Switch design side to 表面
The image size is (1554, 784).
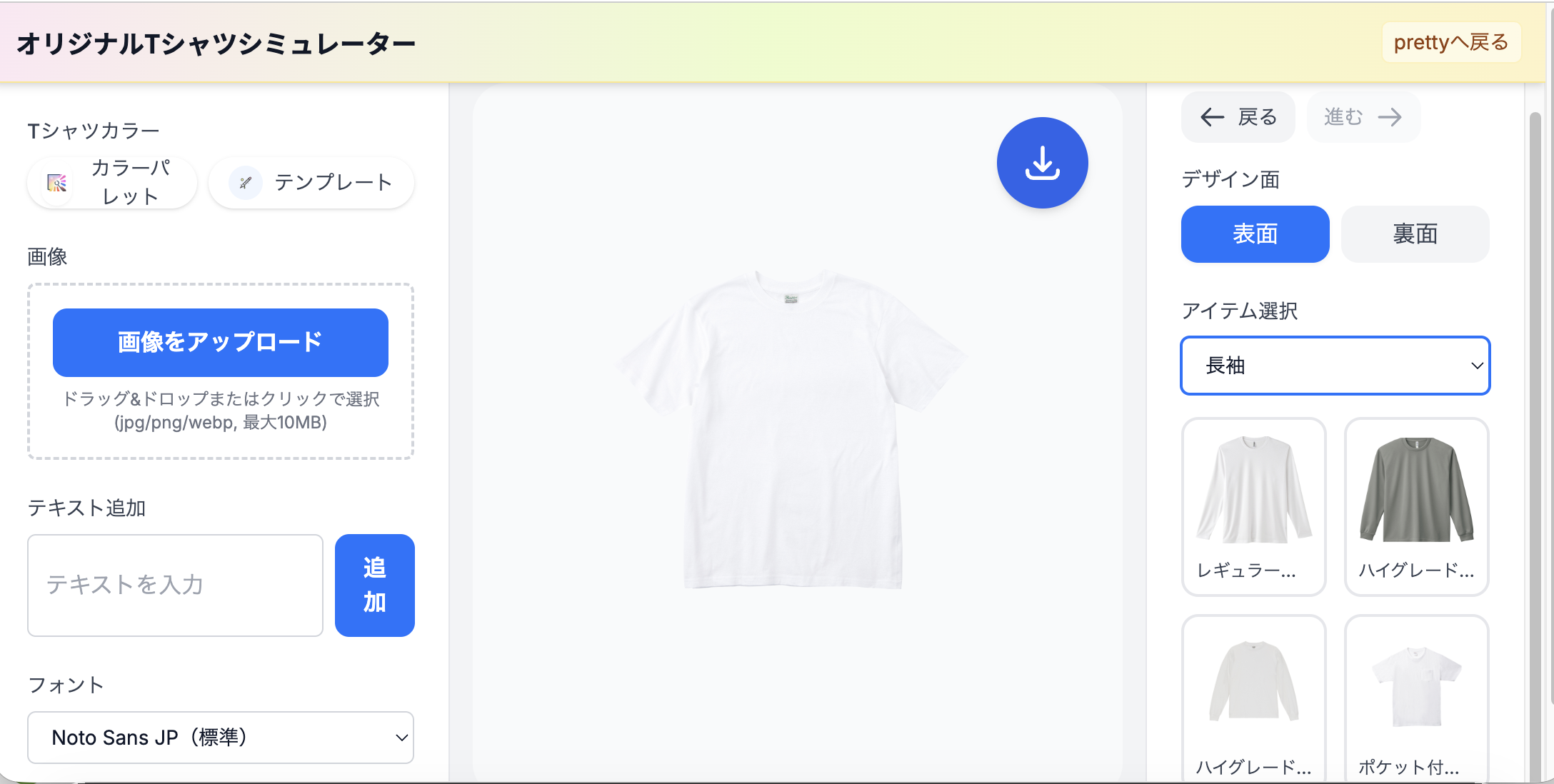tap(1255, 234)
